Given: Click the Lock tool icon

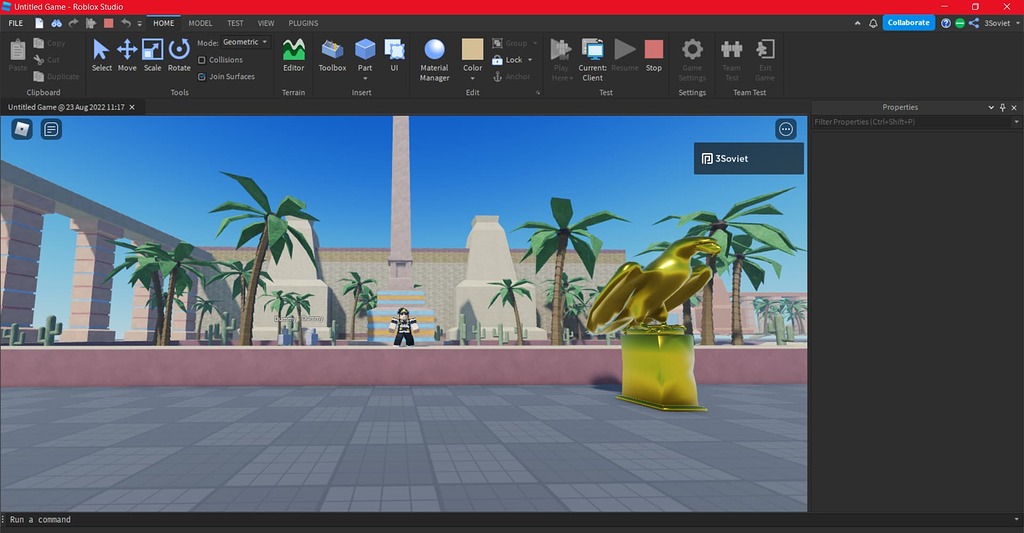Looking at the screenshot, I should [x=497, y=60].
